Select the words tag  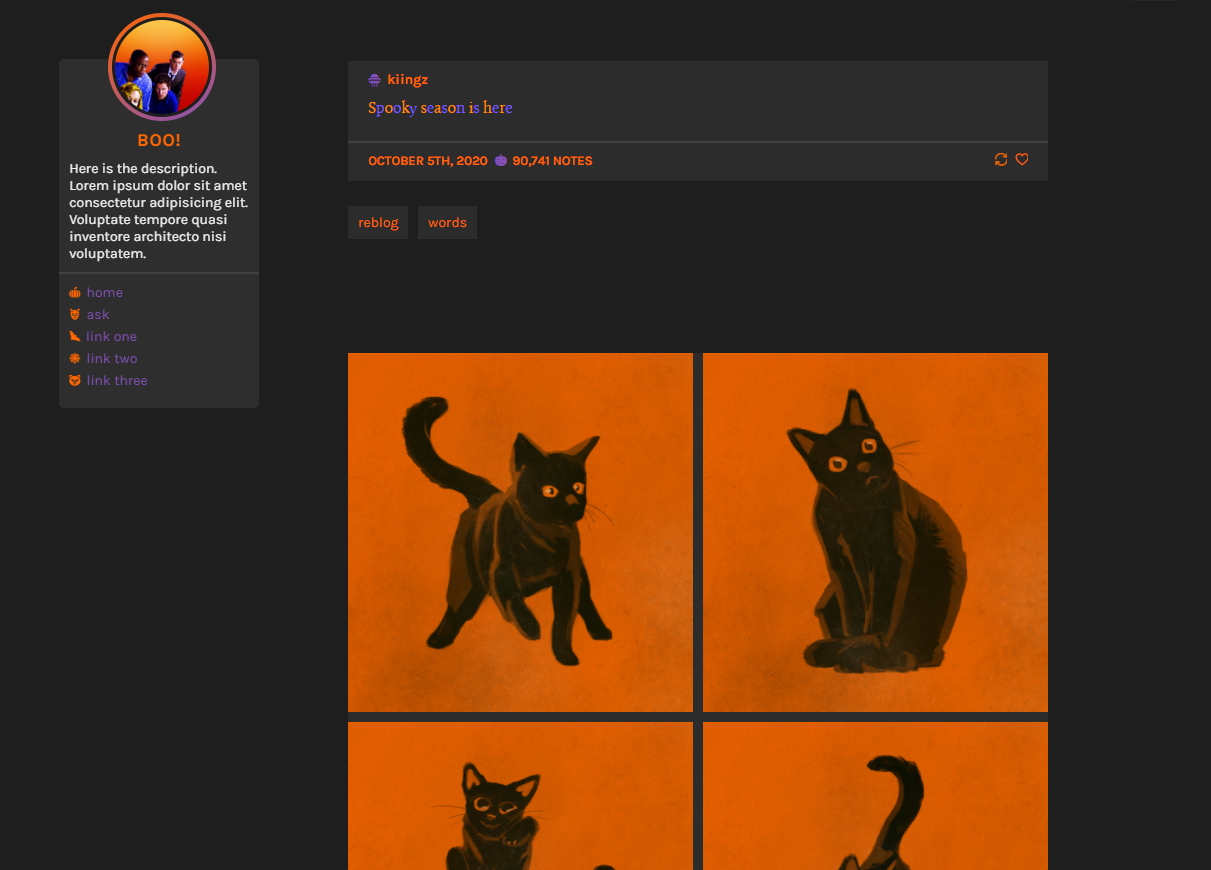pyautogui.click(x=447, y=223)
